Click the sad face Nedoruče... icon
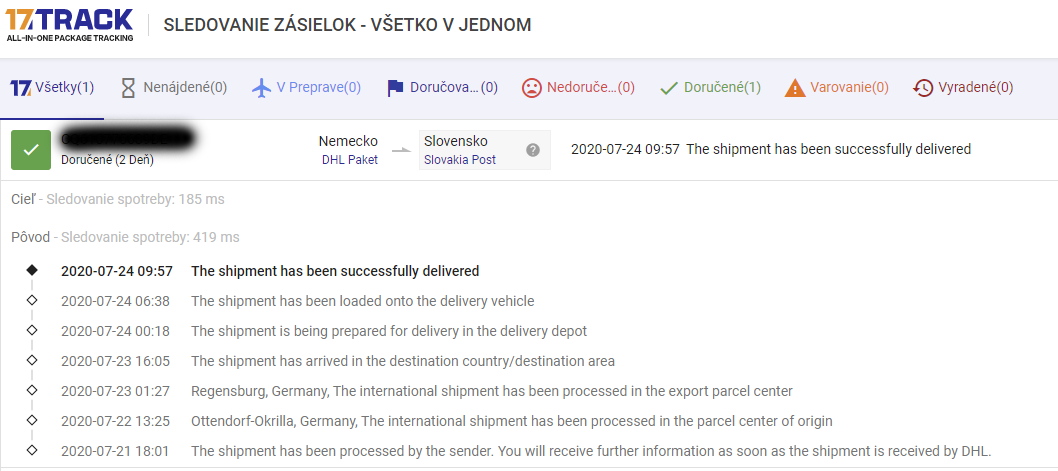This screenshot has width=1058, height=471. tap(532, 88)
